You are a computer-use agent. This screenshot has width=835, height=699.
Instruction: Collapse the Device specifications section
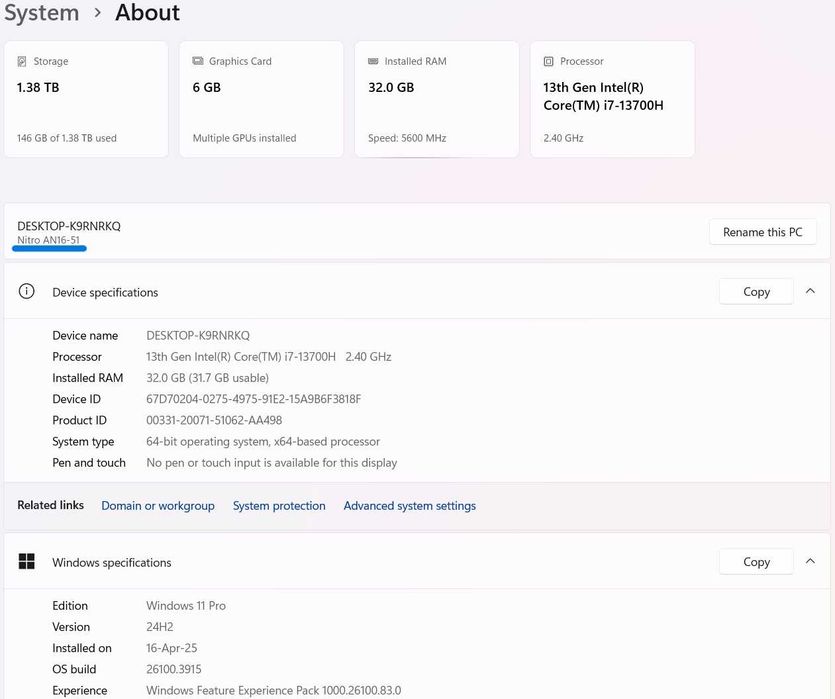(x=810, y=292)
